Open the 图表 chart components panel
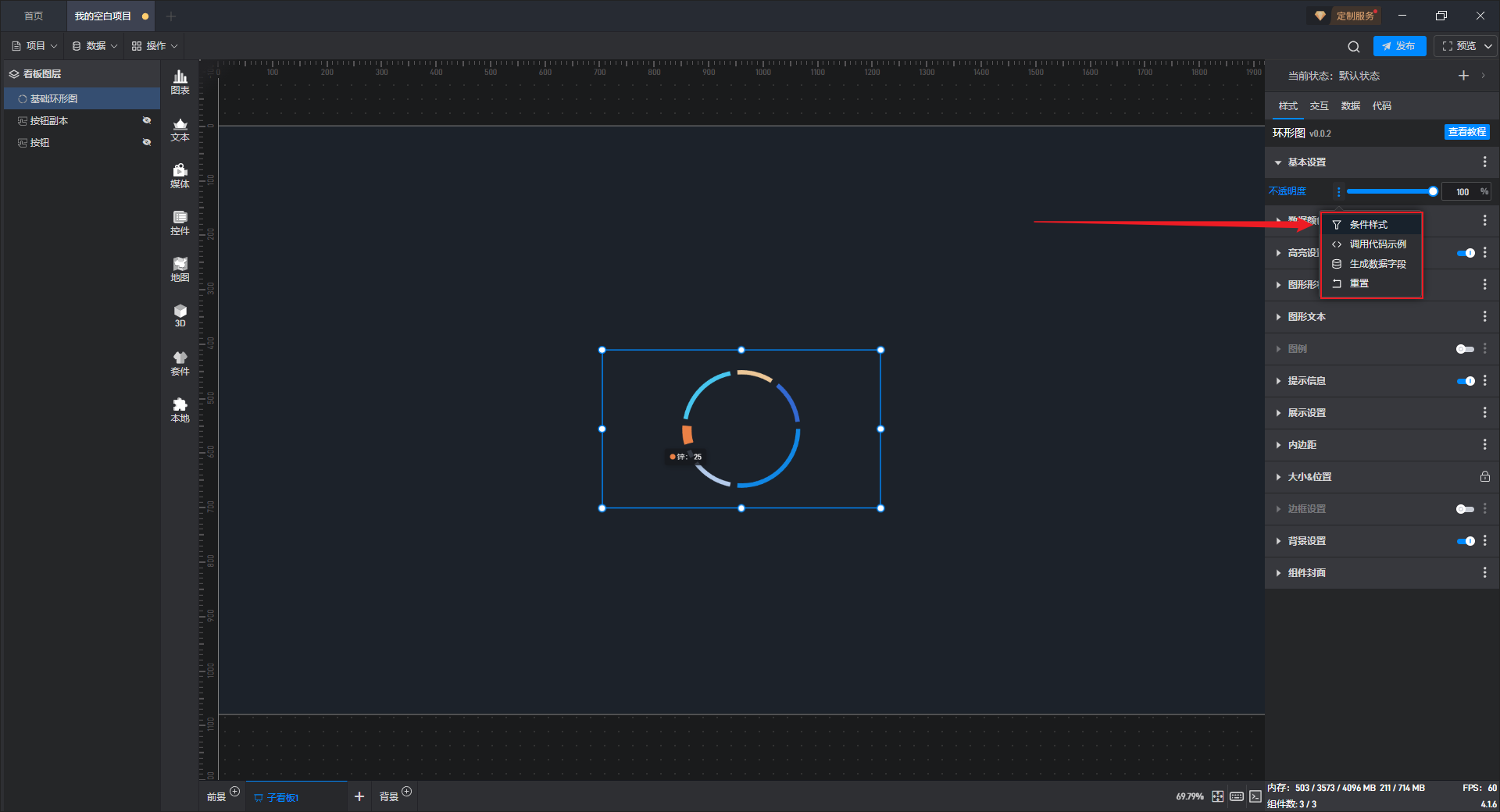The image size is (1500, 812). click(180, 81)
